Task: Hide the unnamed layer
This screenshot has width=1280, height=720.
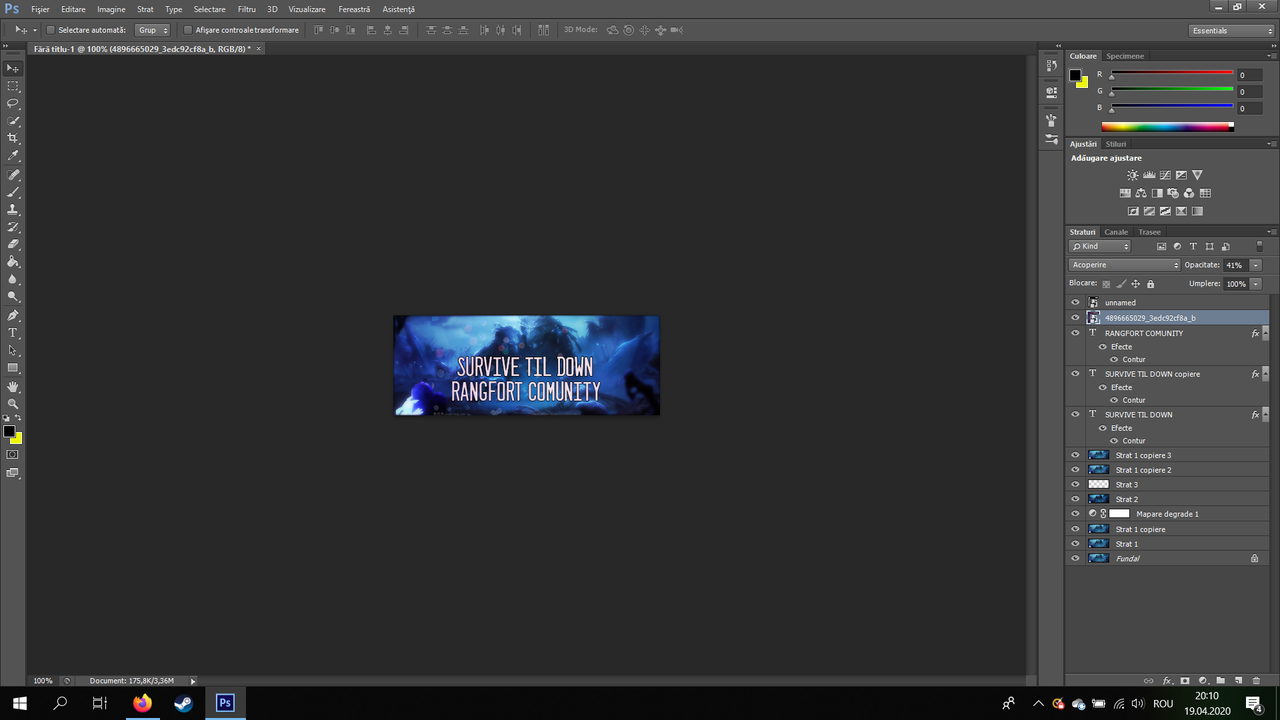Action: click(1075, 302)
